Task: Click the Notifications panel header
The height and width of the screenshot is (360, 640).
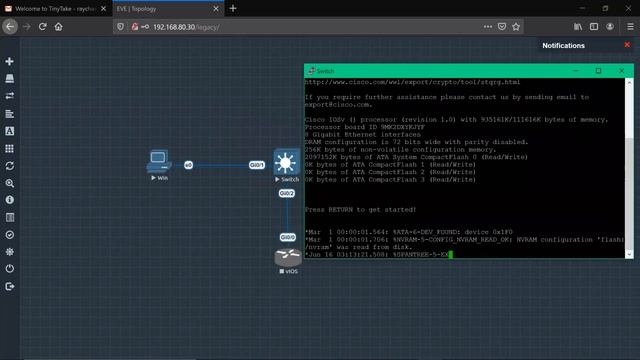Action: point(563,46)
